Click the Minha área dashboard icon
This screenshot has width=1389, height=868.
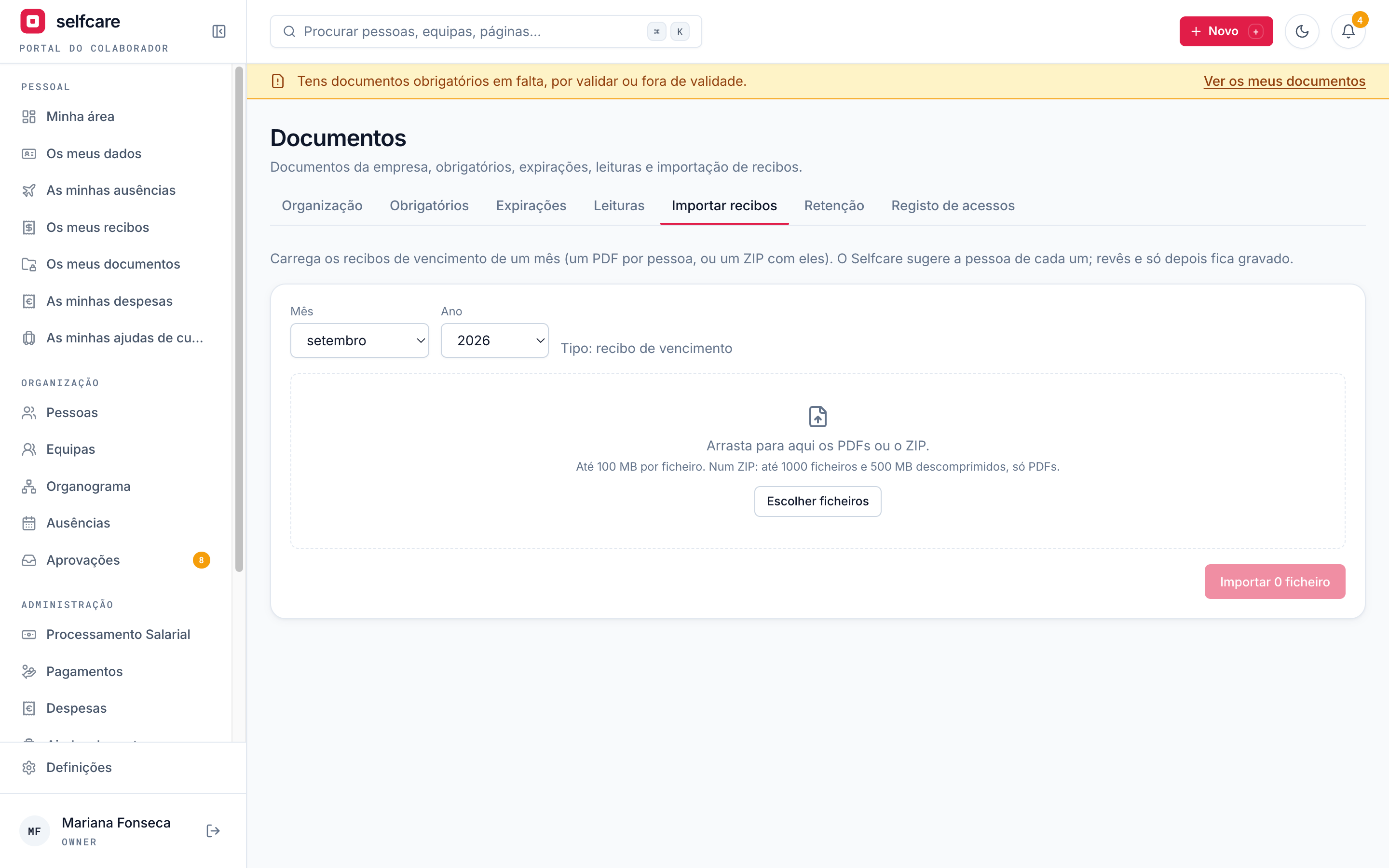click(x=29, y=117)
